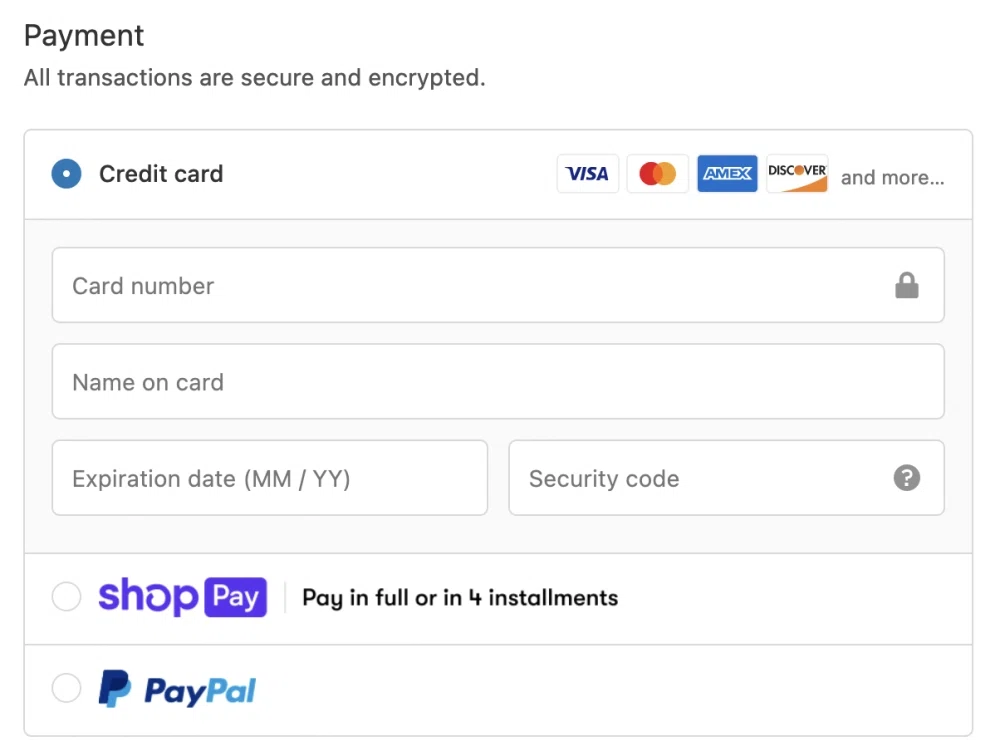Viewport: 1000px width, 756px height.
Task: Click the PayPal logo
Action: tap(177, 688)
